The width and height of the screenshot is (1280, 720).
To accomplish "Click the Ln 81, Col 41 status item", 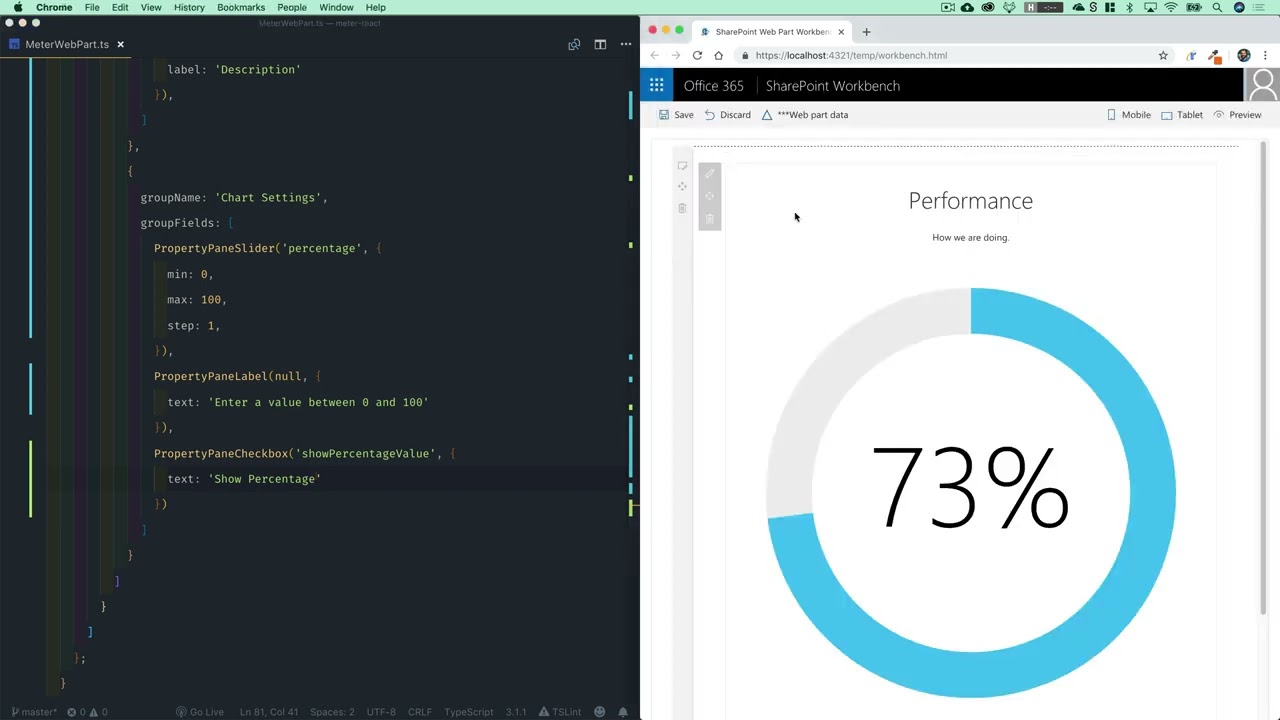I will click(x=269, y=712).
